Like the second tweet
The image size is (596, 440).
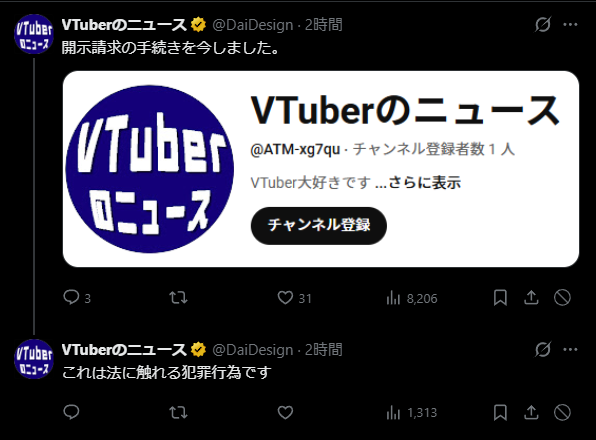[285, 412]
